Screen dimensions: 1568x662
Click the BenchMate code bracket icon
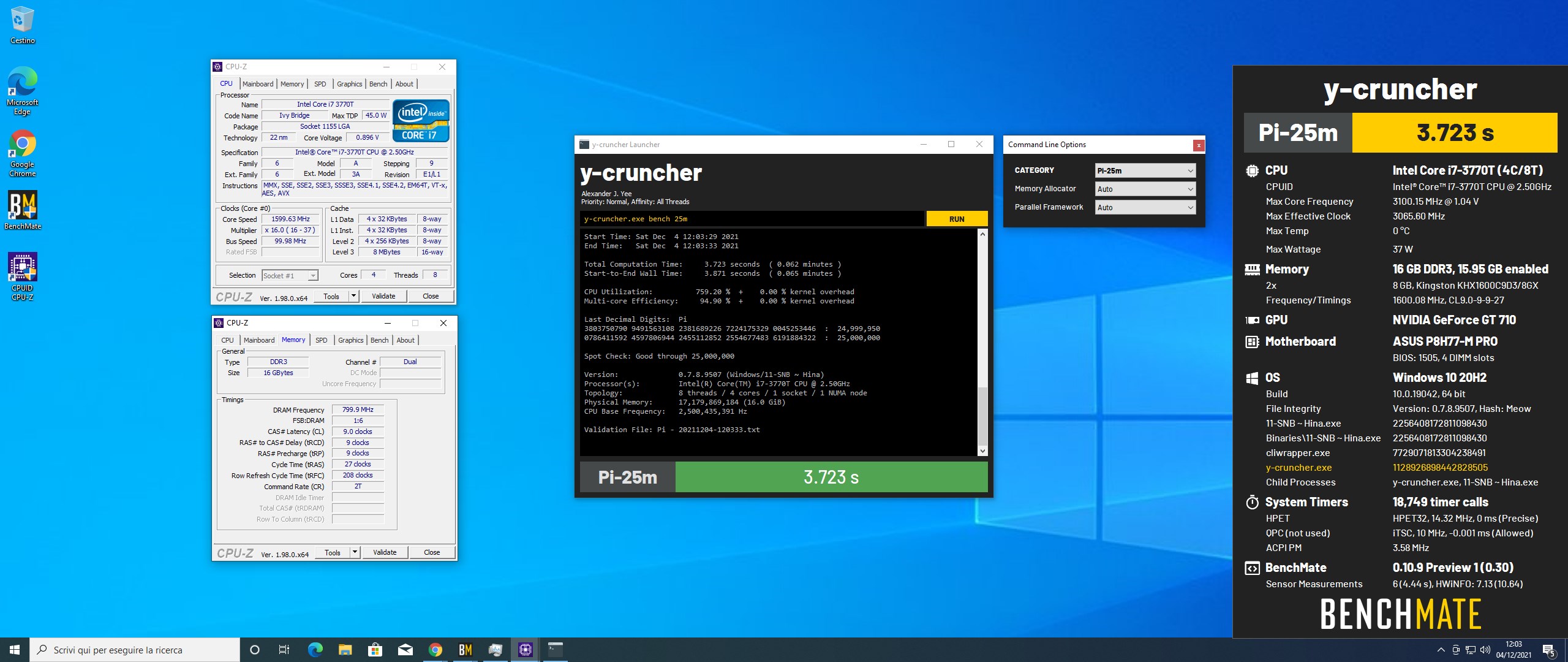[x=1252, y=568]
